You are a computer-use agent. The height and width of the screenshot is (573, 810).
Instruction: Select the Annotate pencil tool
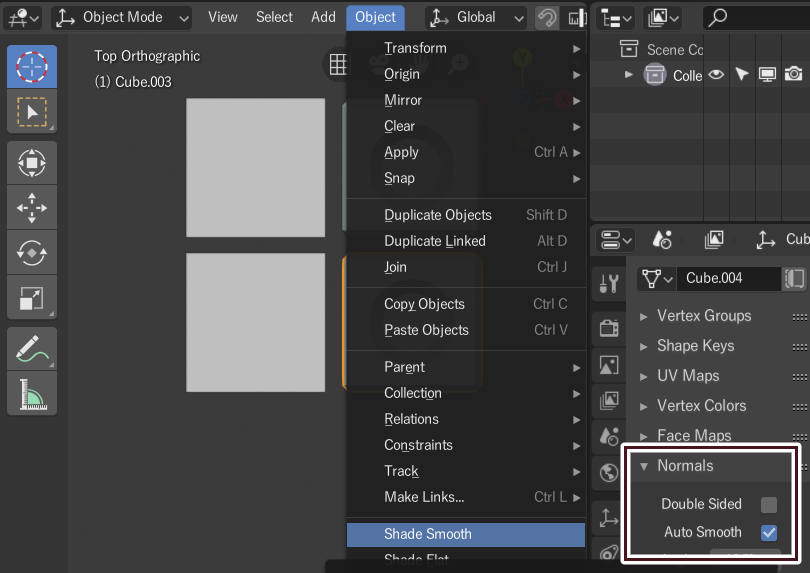tap(32, 348)
